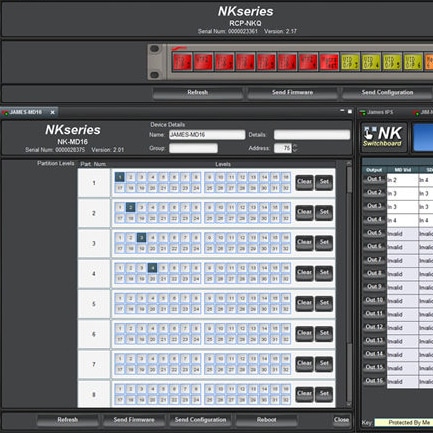
Task: Close the JAMES-MD16 tab with its X
Action: coord(52,112)
